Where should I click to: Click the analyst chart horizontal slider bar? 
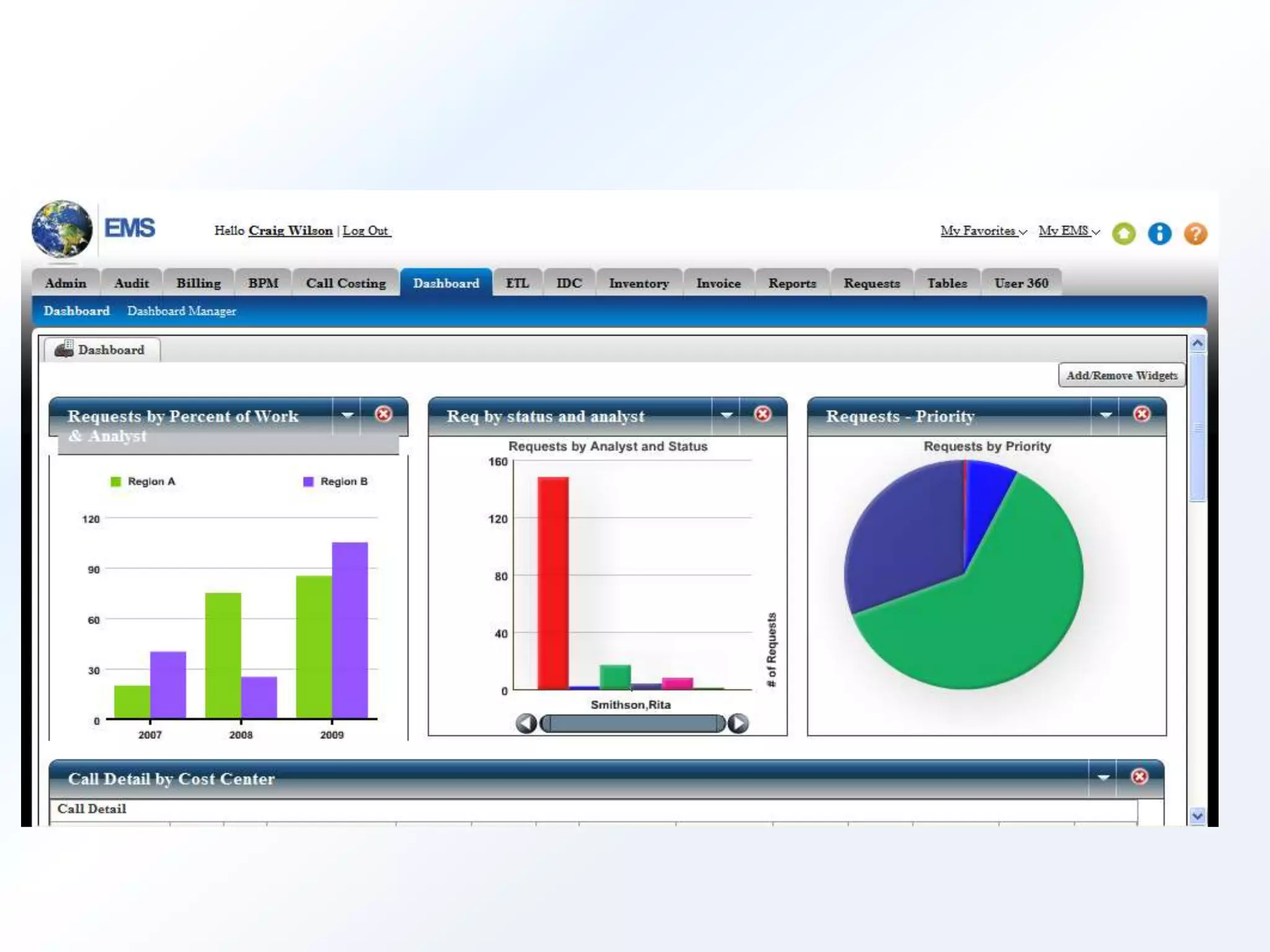point(632,723)
